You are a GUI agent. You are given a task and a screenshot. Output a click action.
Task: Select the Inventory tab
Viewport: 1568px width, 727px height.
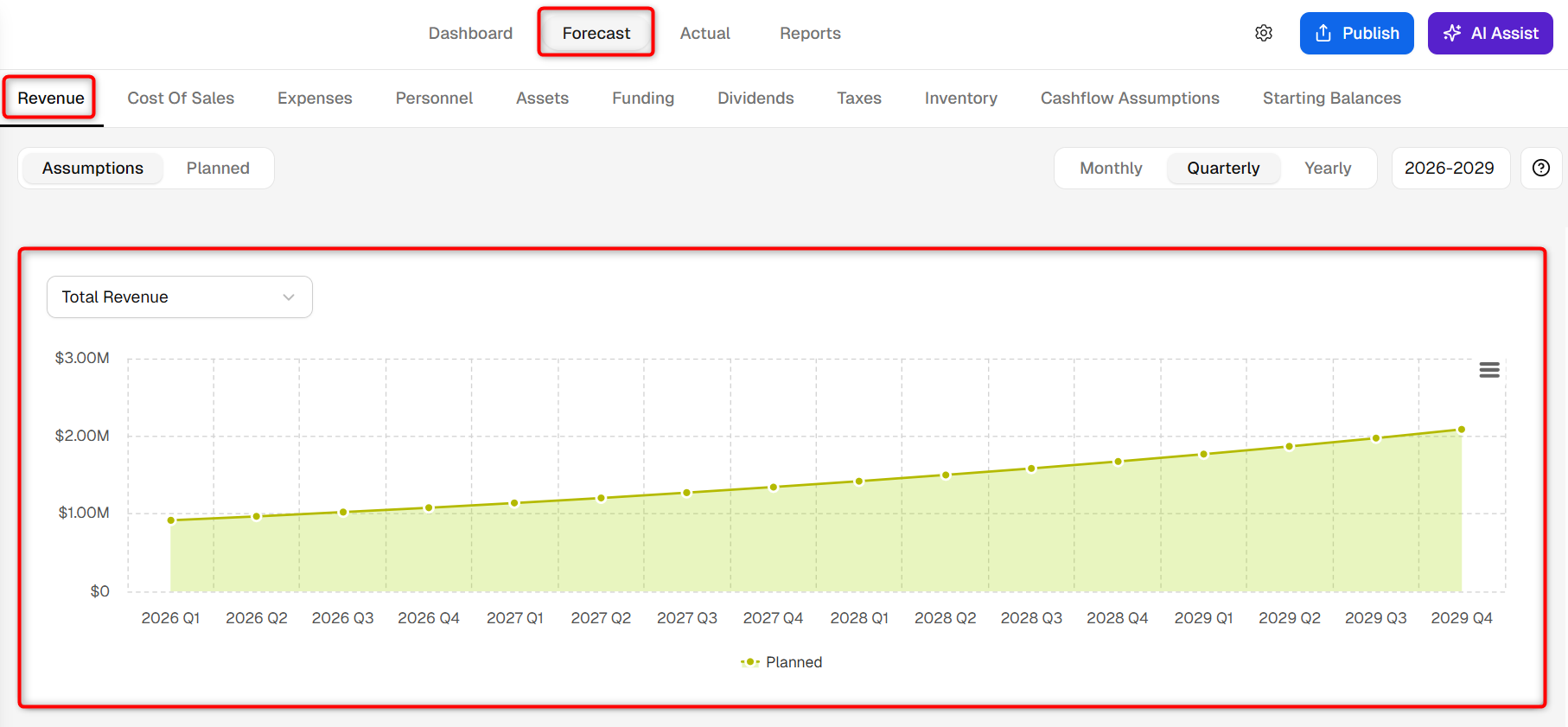point(961,98)
